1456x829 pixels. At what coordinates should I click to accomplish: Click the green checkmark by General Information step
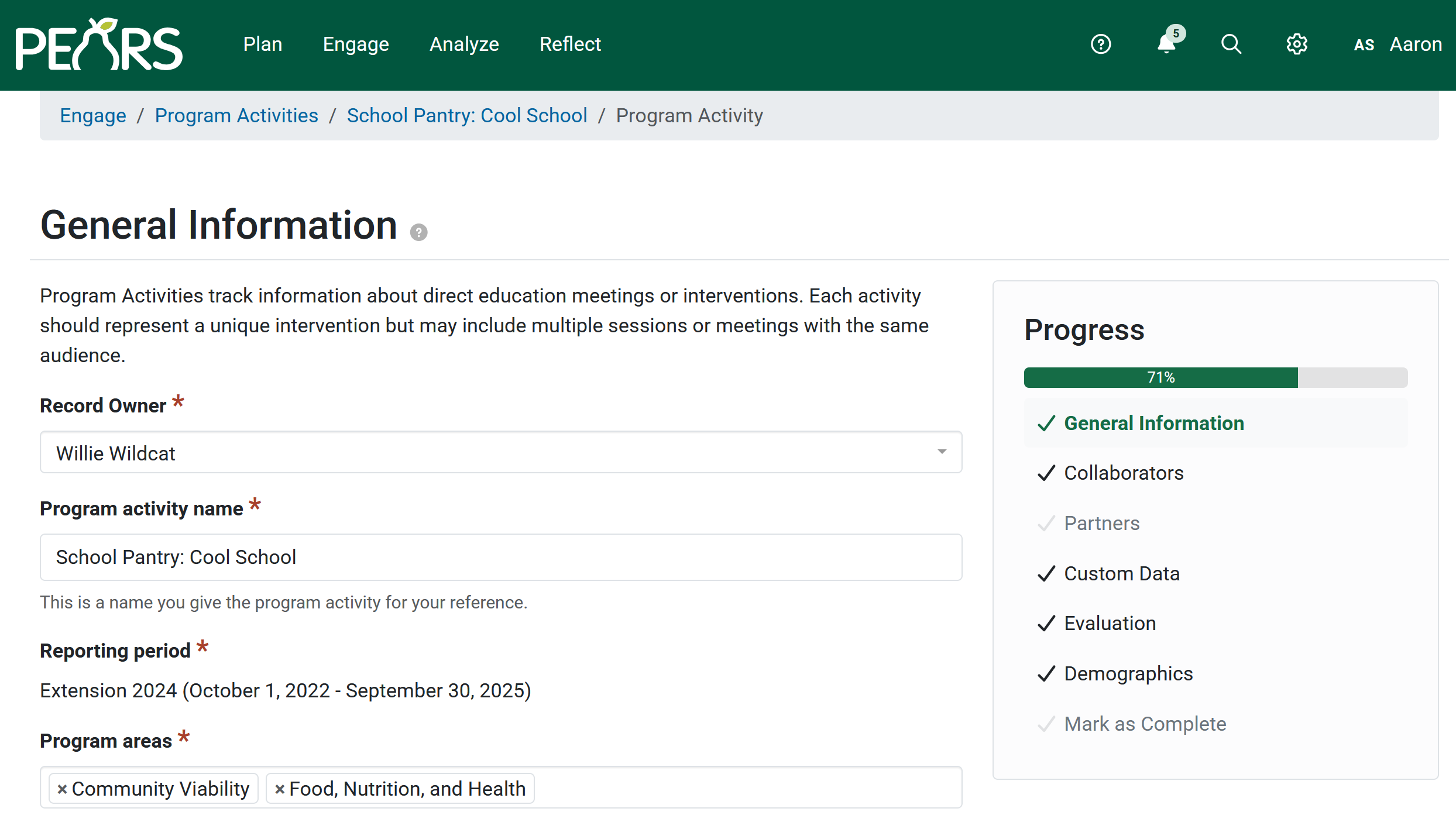pyautogui.click(x=1046, y=423)
